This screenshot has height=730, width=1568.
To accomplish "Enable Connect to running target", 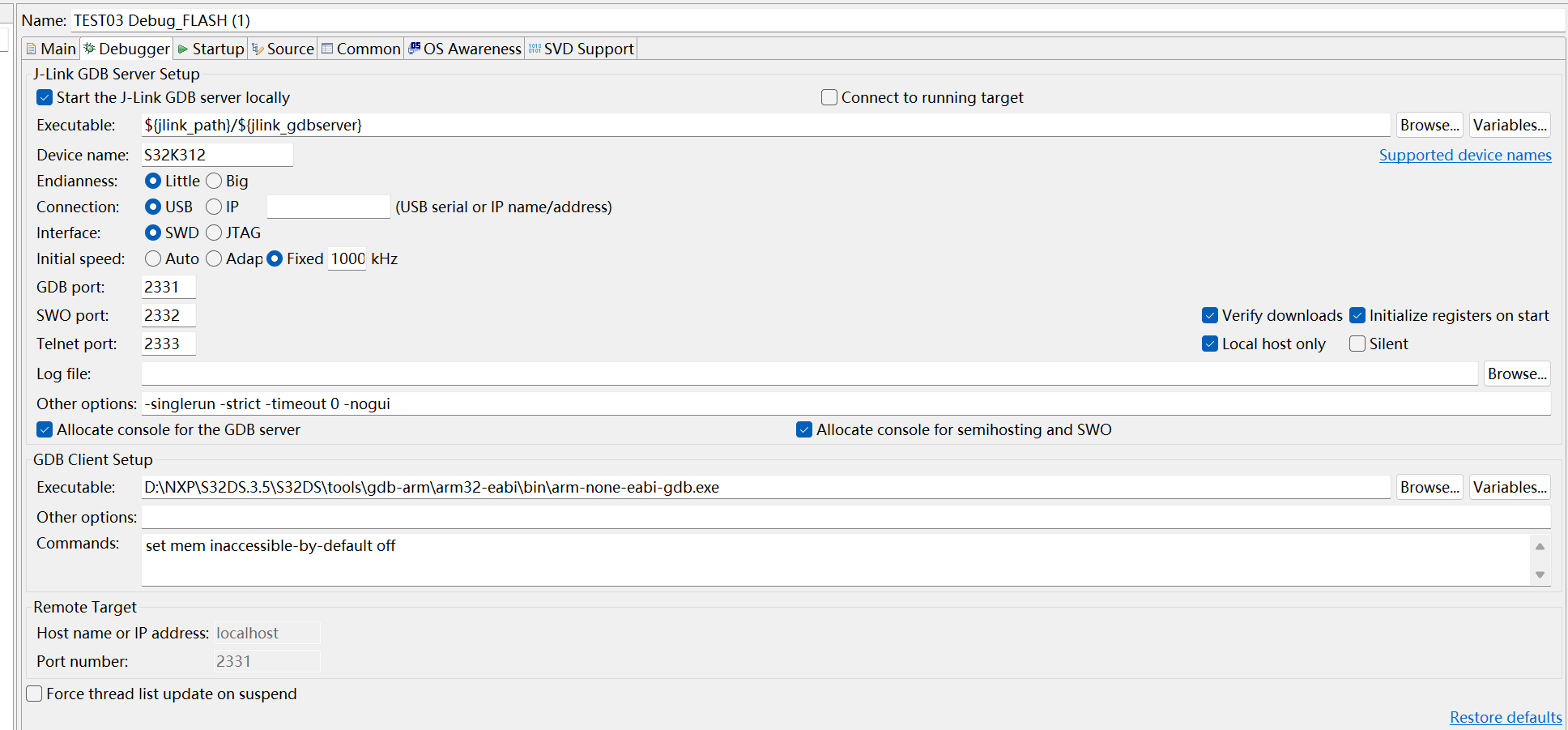I will [829, 96].
